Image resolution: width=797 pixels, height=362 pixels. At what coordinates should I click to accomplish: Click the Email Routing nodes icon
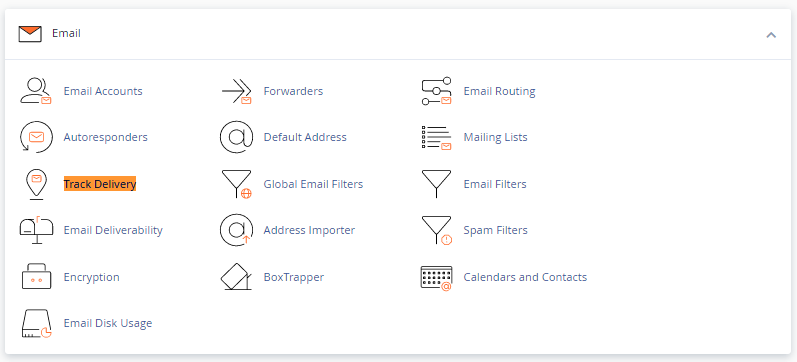tap(437, 92)
